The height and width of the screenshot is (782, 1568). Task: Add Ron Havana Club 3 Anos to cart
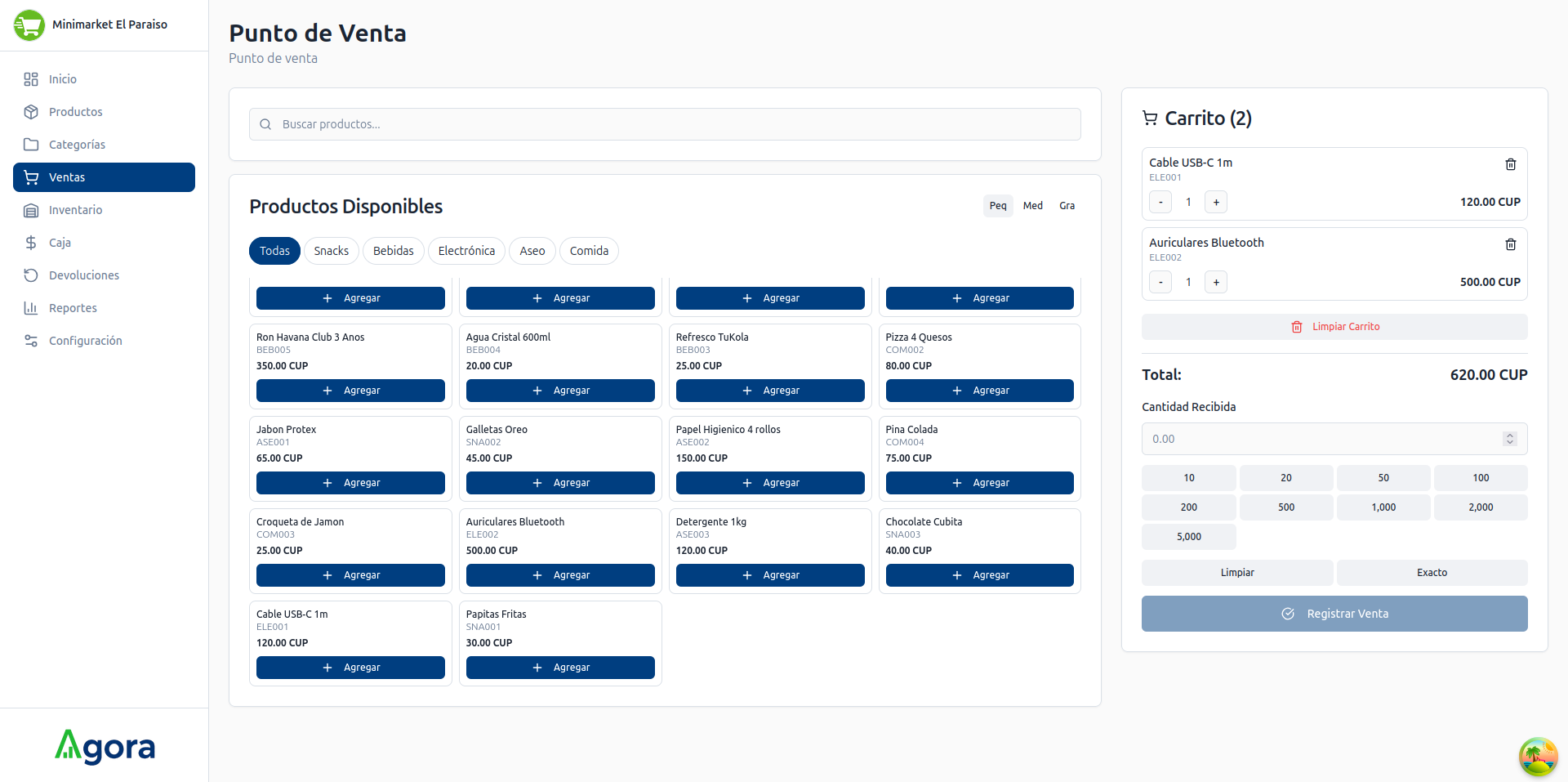(x=350, y=391)
